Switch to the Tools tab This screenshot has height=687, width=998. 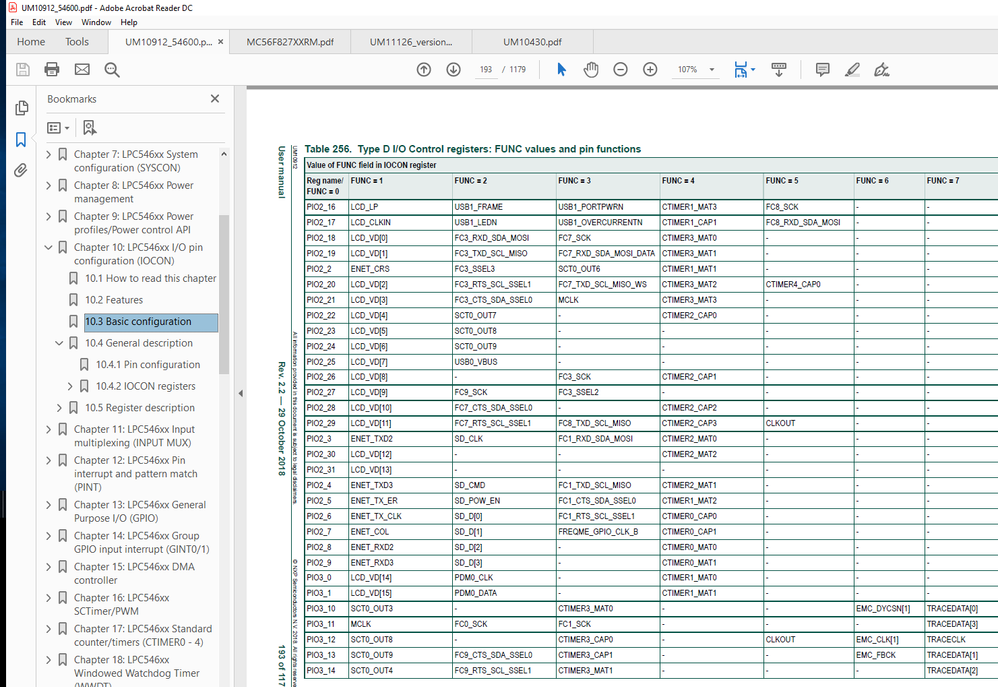77,42
